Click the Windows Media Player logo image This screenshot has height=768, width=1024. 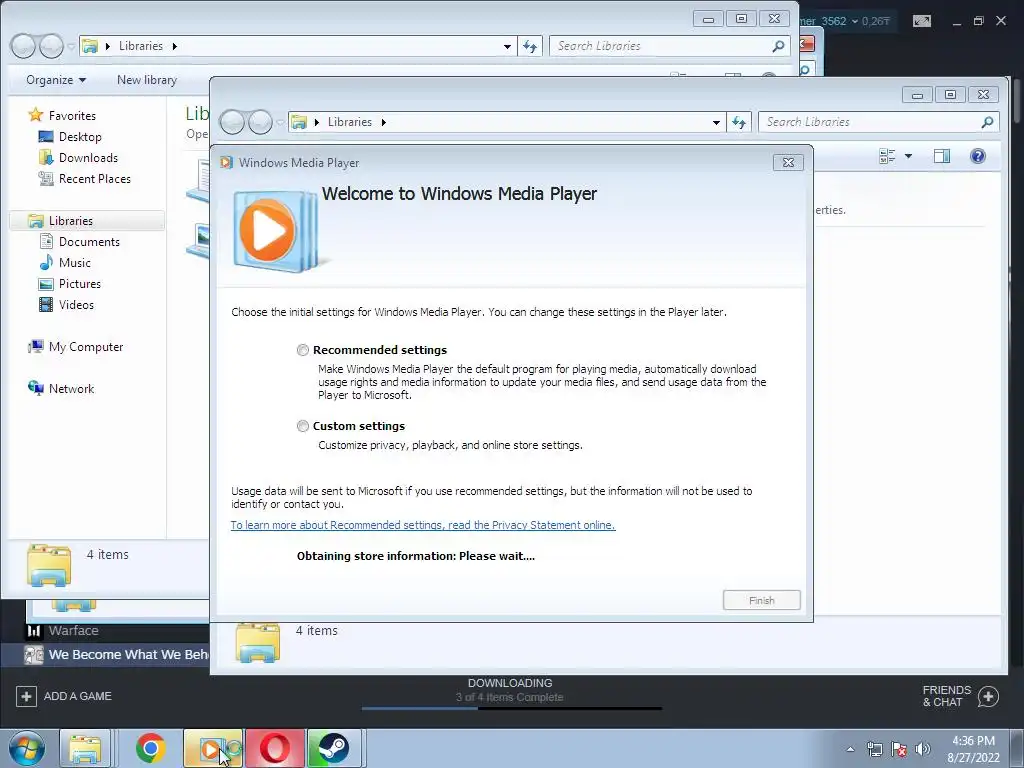(276, 231)
